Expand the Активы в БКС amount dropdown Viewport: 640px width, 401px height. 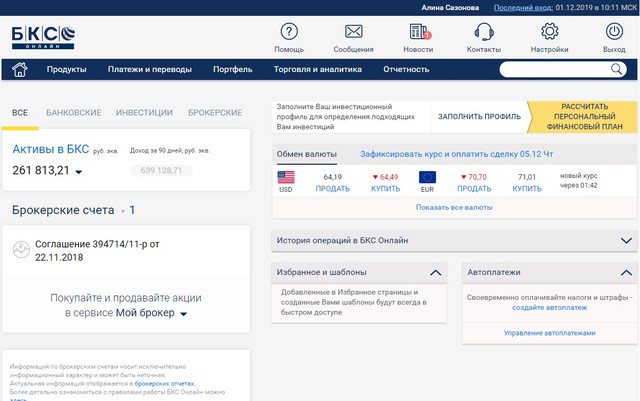pyautogui.click(x=79, y=172)
